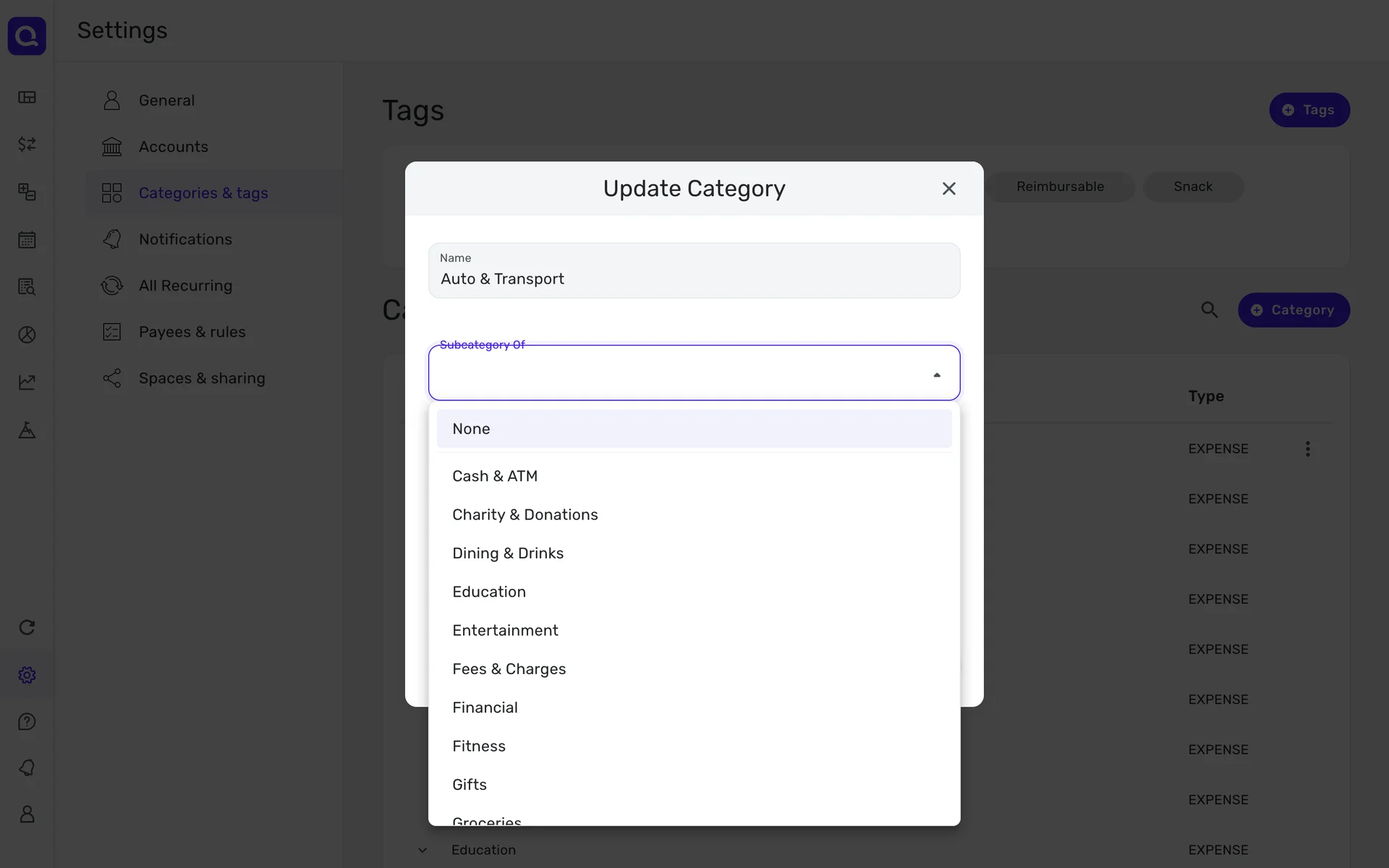The width and height of the screenshot is (1389, 868).
Task: Open the profile icon at the bottom of the sidebar
Action: click(27, 814)
